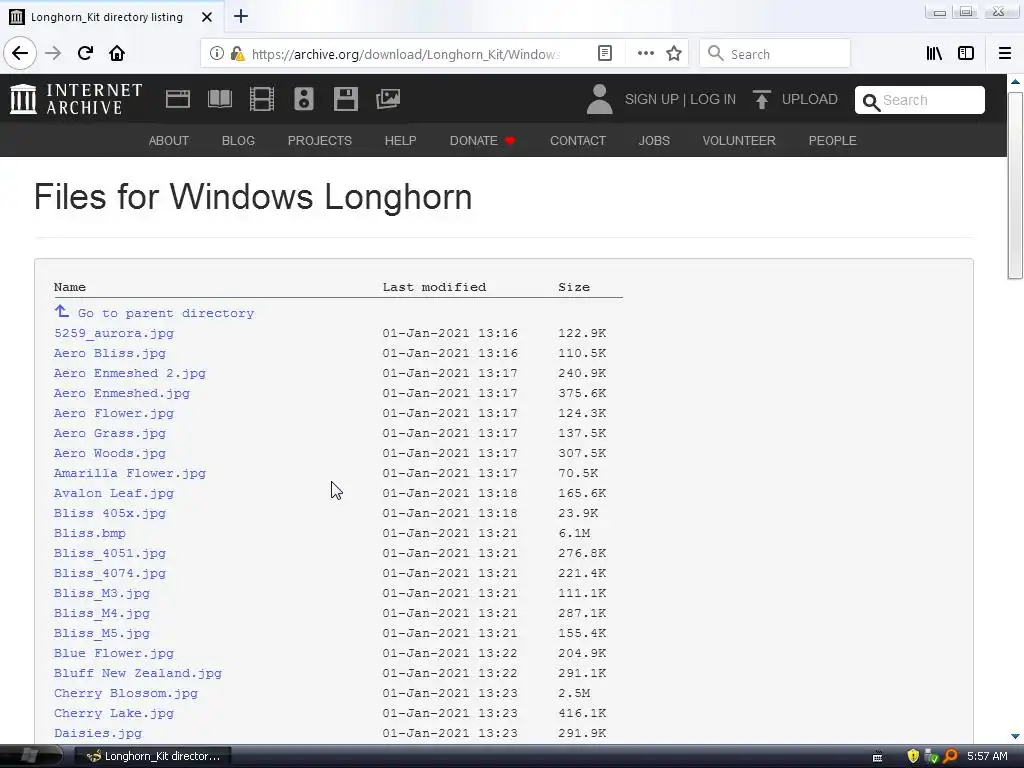Click the padlock warning icon in address bar
The height and width of the screenshot is (768, 1024).
coord(238,54)
